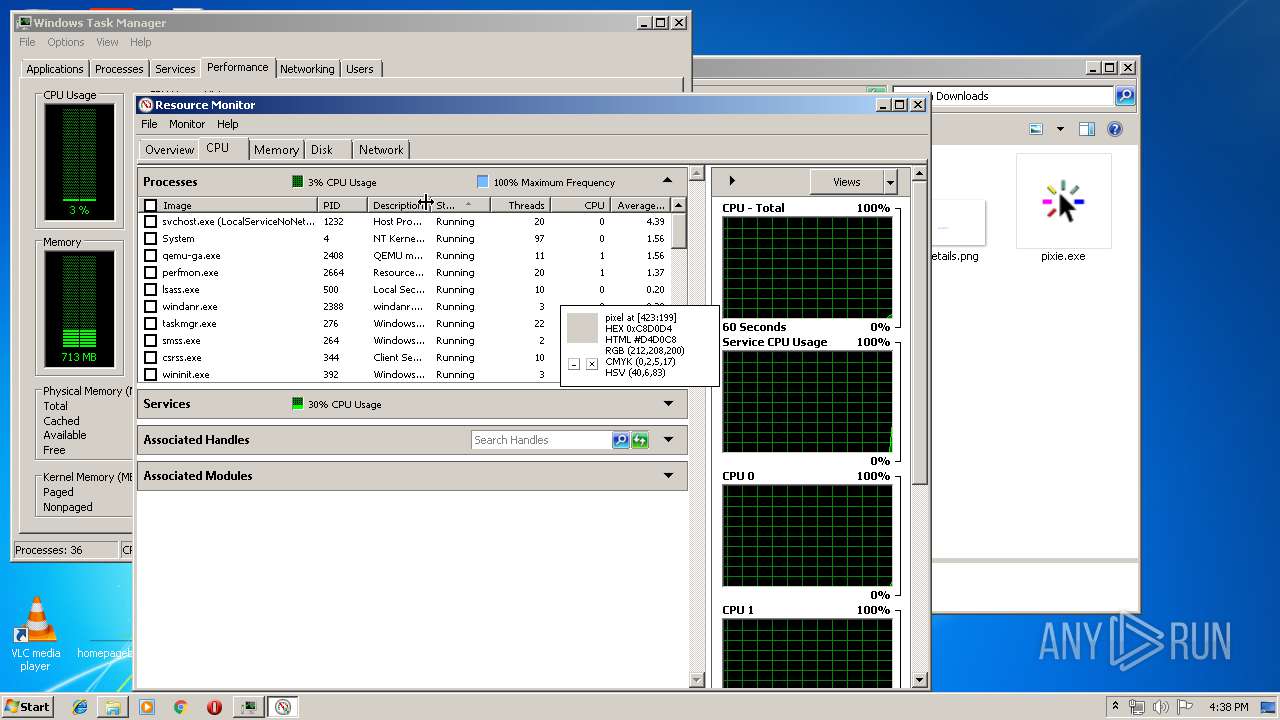Image resolution: width=1280 pixels, height=720 pixels.
Task: Click the search magnifier in Explorer window
Action: 1124,96
